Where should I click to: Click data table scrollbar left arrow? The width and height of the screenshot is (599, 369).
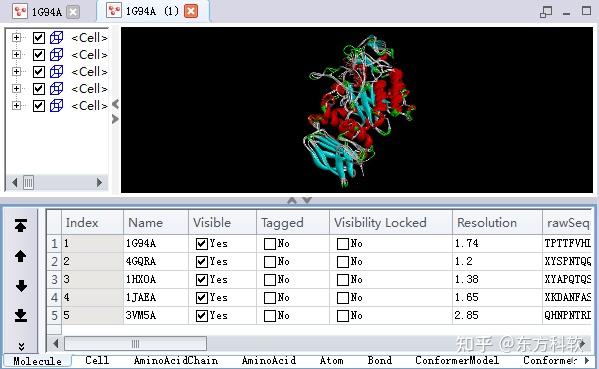(x=56, y=344)
